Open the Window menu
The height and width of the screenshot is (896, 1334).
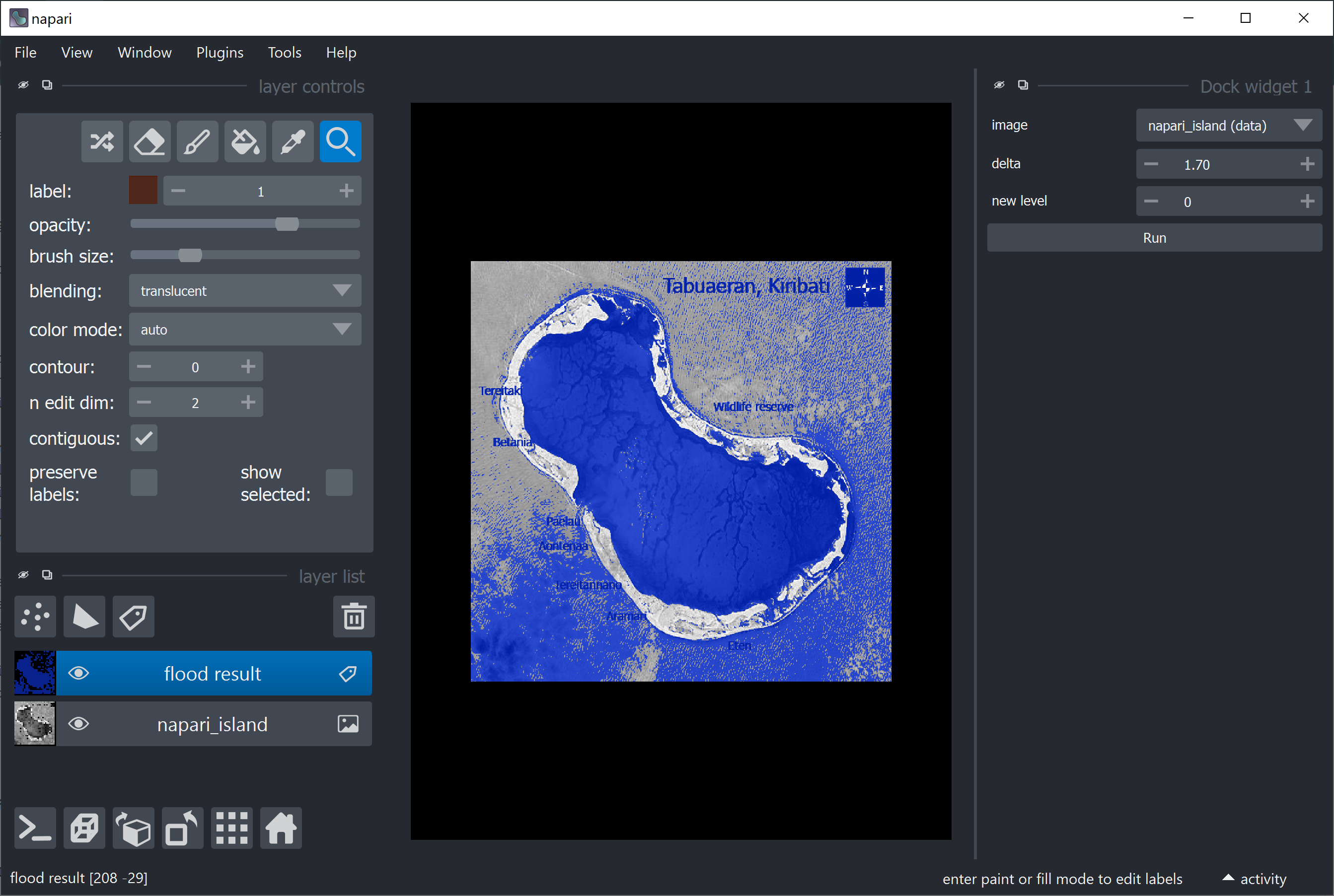pyautogui.click(x=145, y=53)
